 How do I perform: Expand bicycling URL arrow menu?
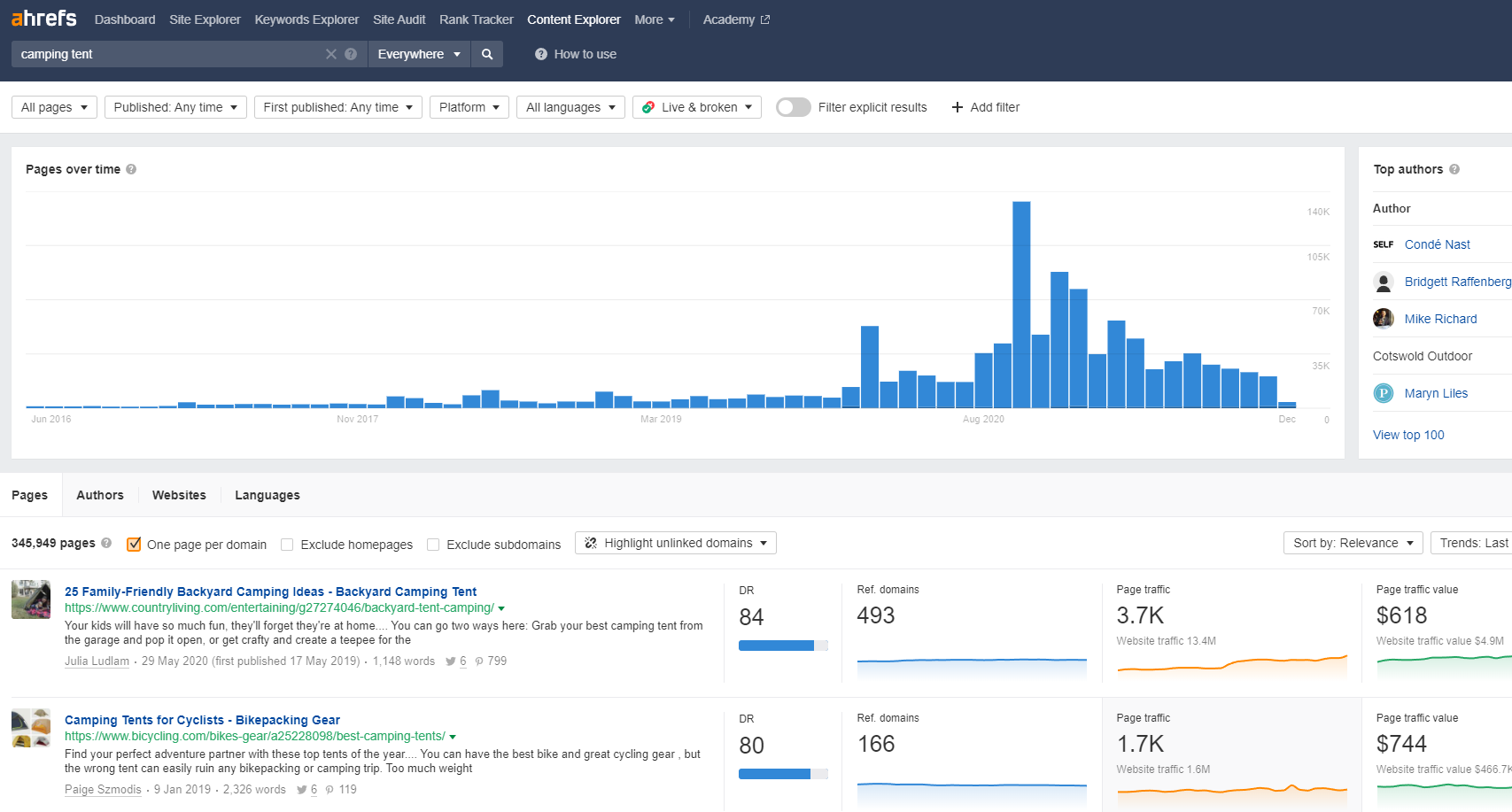point(453,737)
